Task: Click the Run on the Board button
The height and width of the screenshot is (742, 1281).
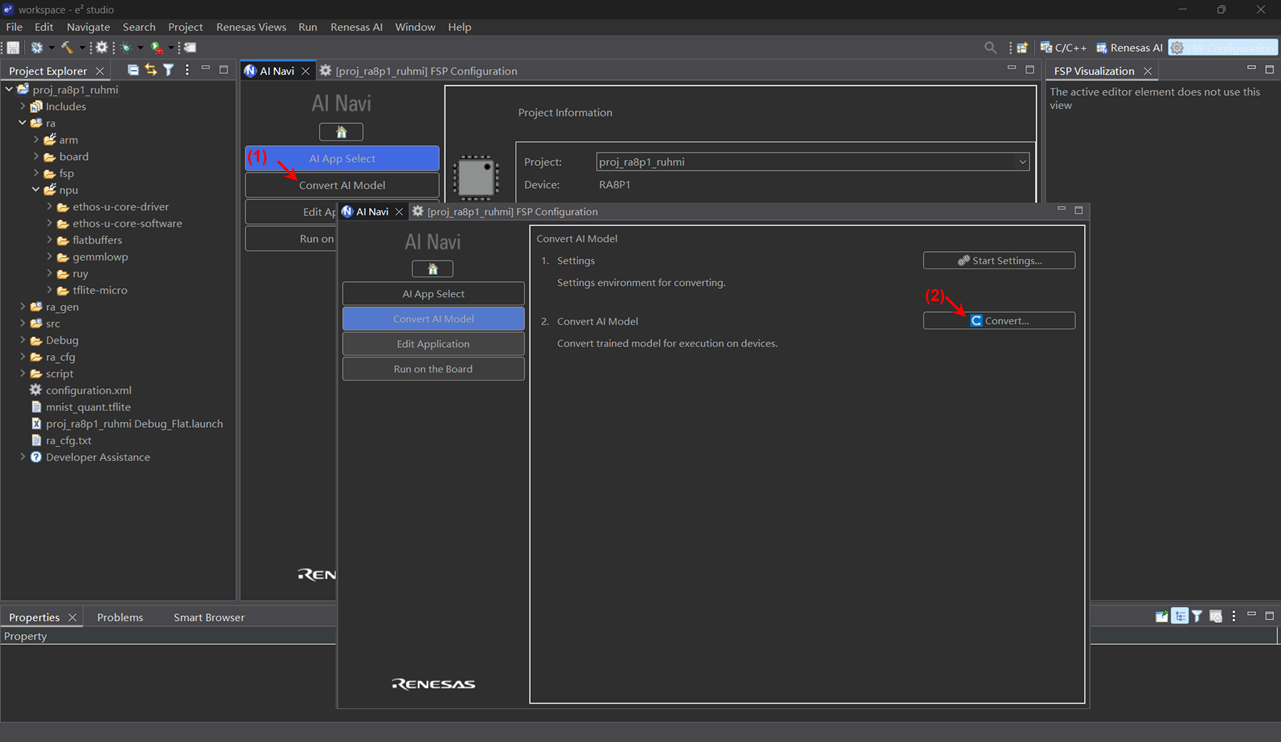Action: tap(433, 369)
